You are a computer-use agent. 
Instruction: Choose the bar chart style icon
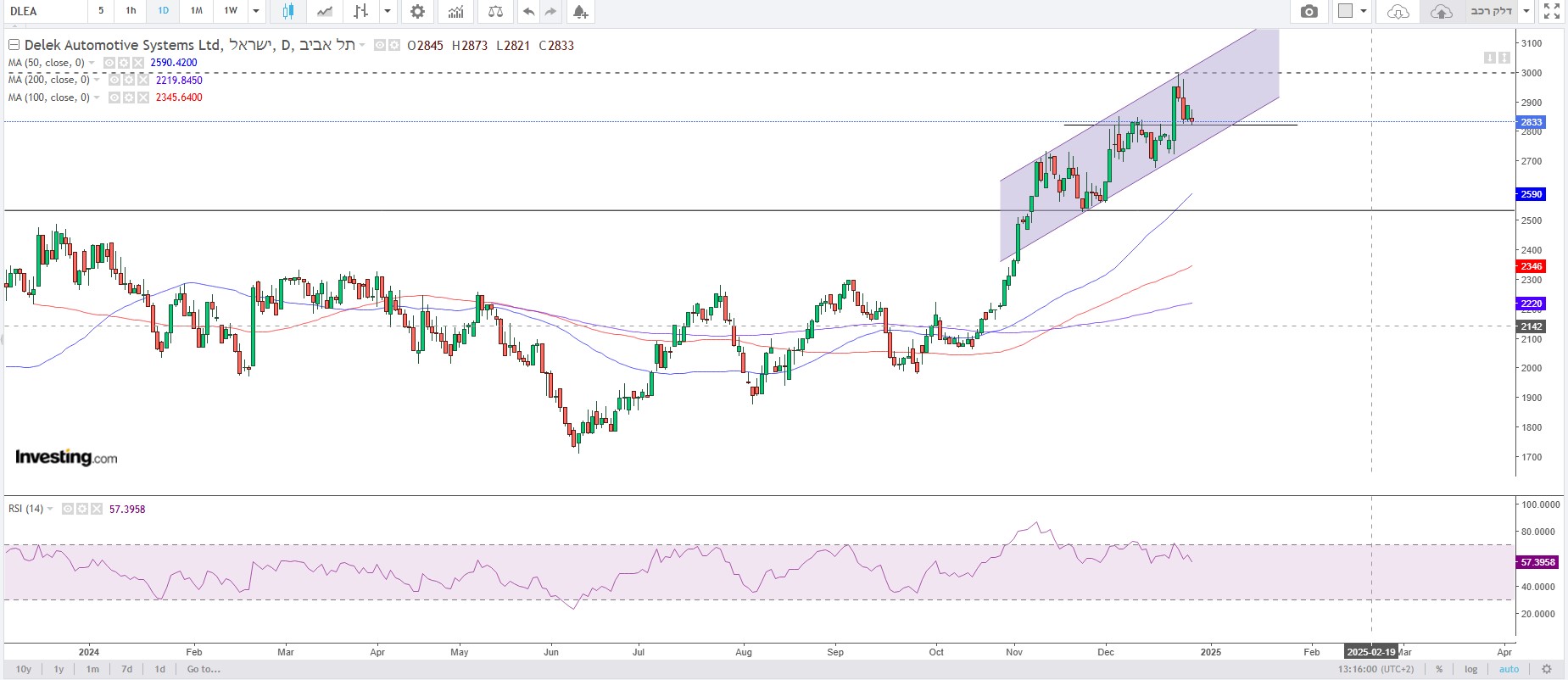point(361,11)
